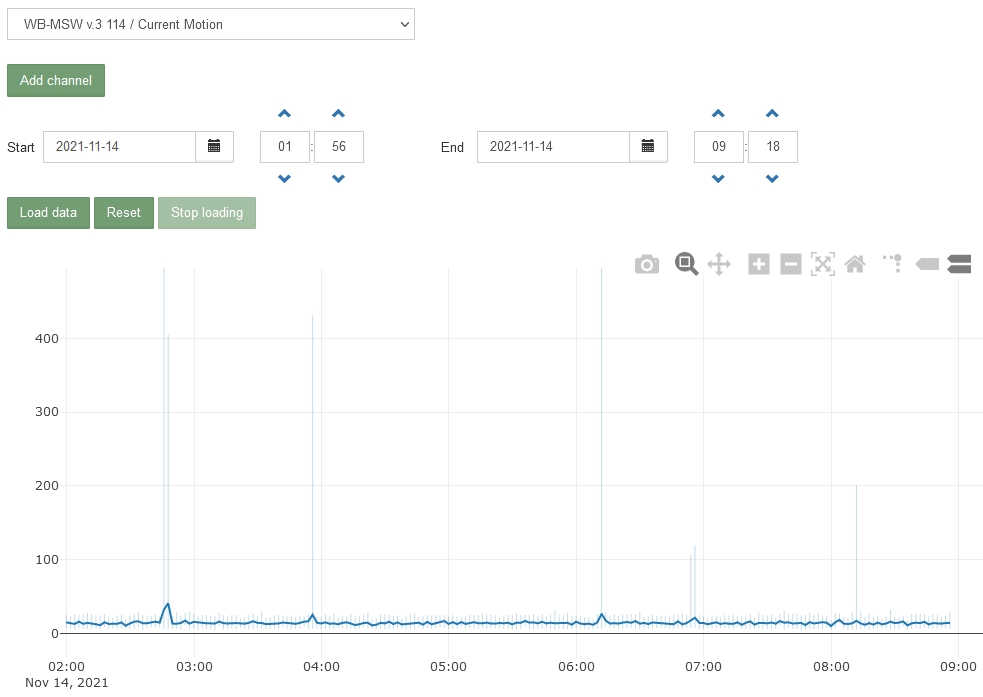This screenshot has height=697, width=983.
Task: Click the Load data button
Action: (x=48, y=212)
